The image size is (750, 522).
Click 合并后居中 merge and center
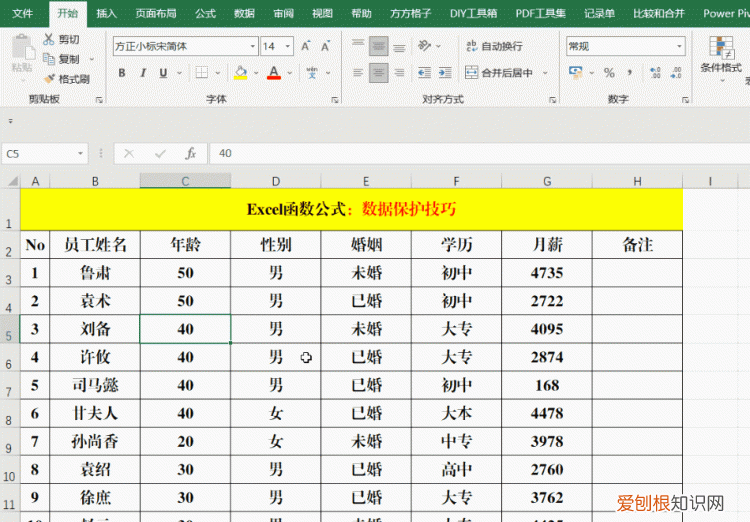[x=499, y=73]
